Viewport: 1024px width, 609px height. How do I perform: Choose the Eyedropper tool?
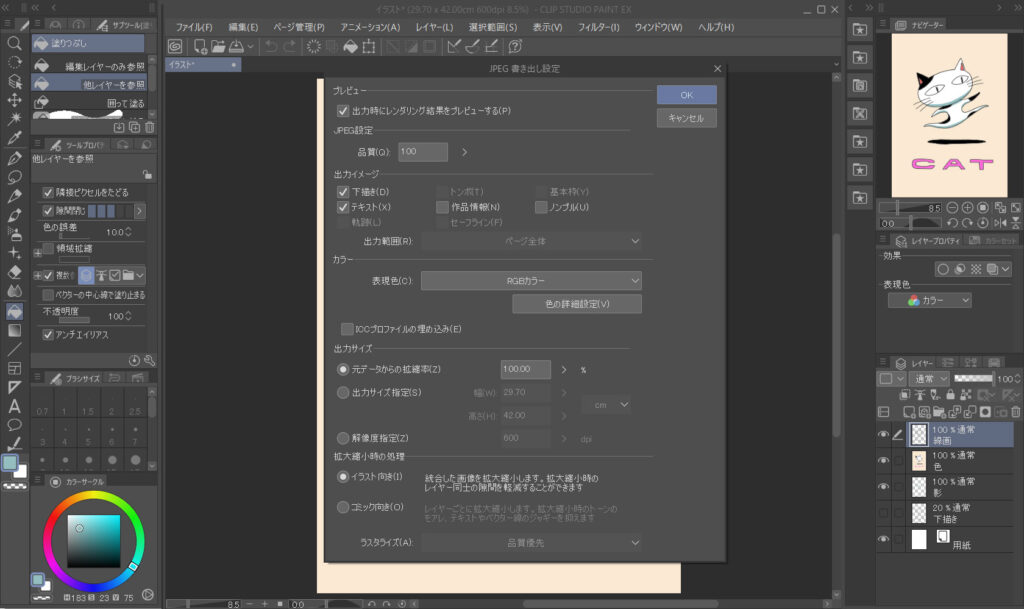point(14,138)
